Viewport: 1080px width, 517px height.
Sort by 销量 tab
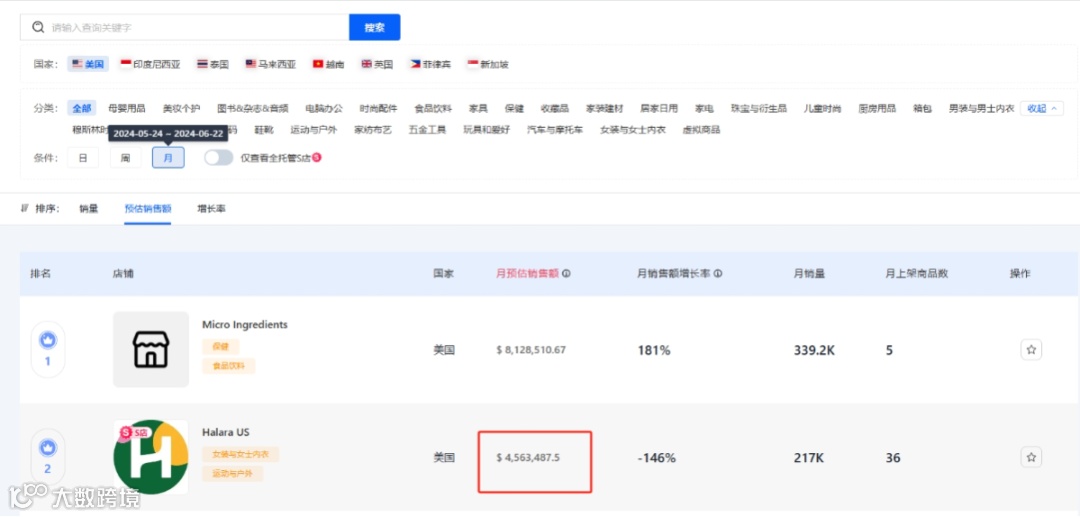pyautogui.click(x=89, y=208)
